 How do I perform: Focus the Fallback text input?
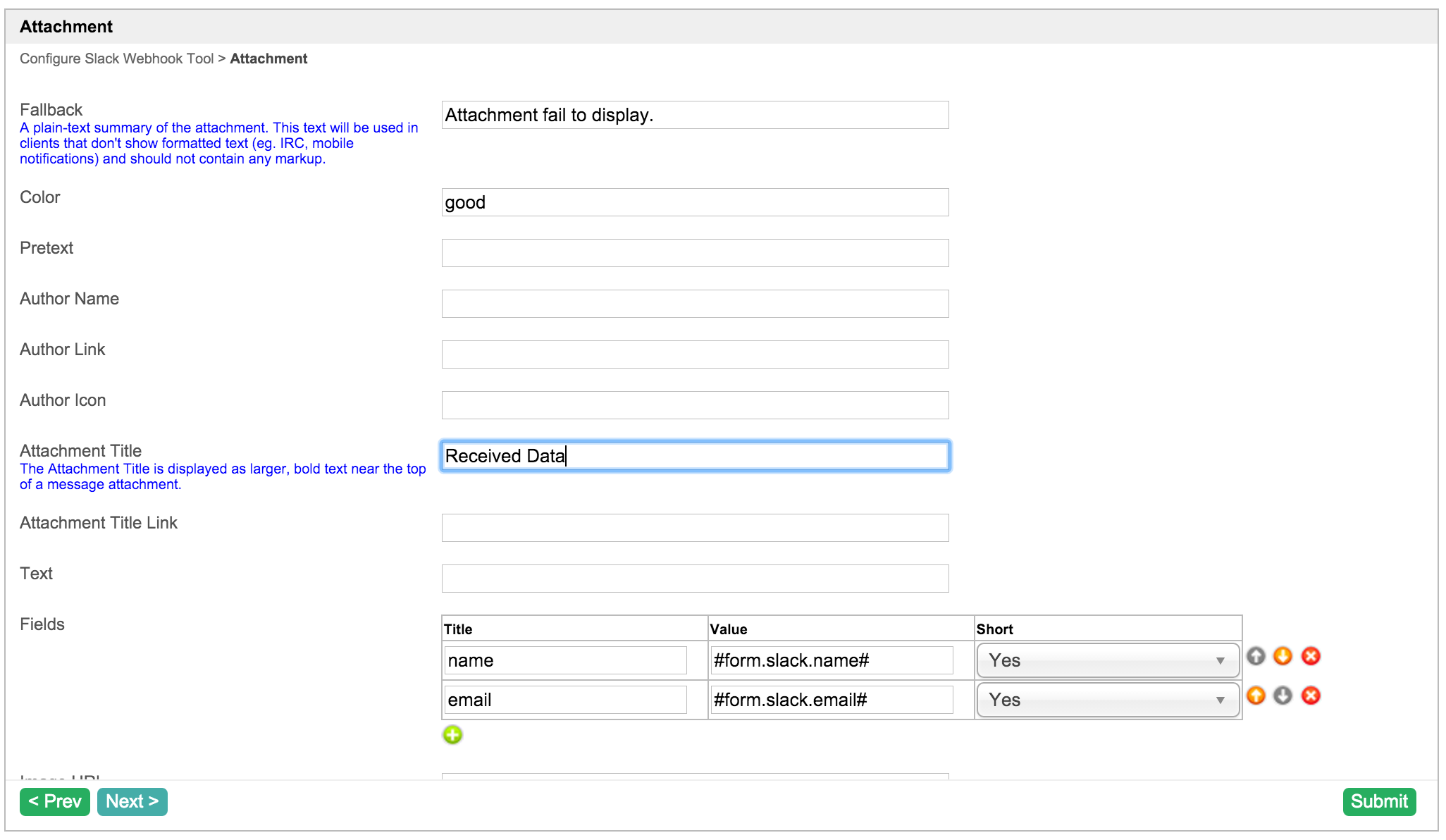click(694, 115)
